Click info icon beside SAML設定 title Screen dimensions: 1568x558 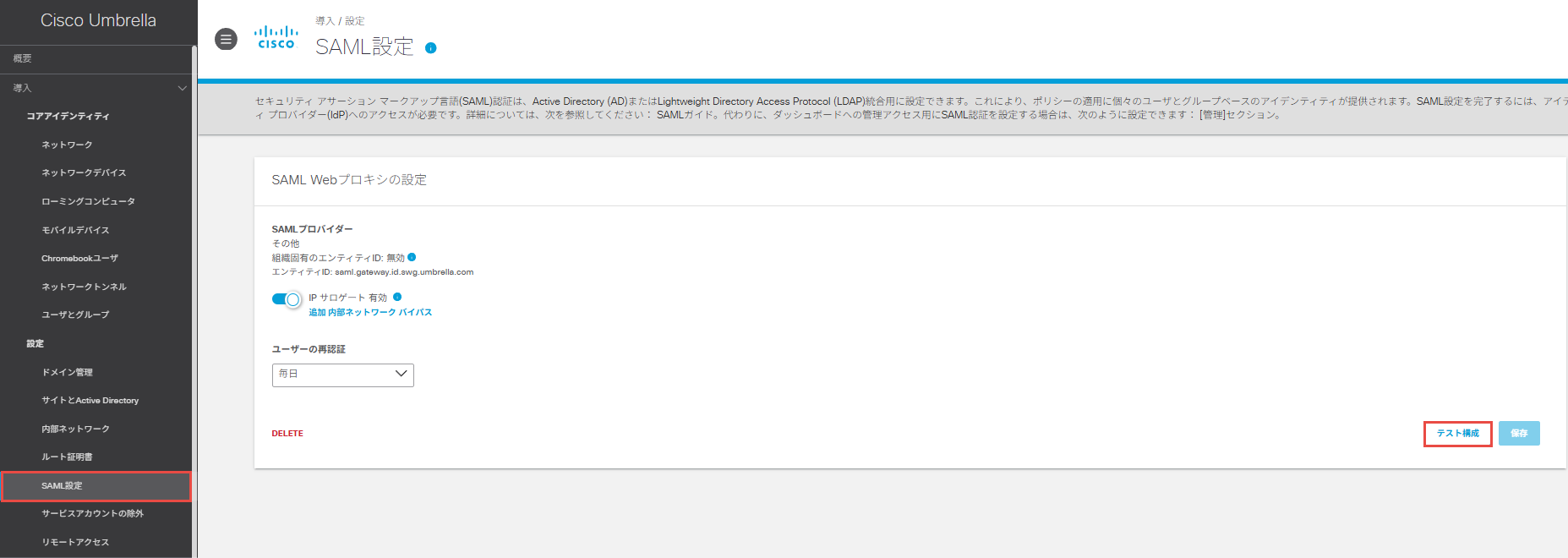(430, 48)
